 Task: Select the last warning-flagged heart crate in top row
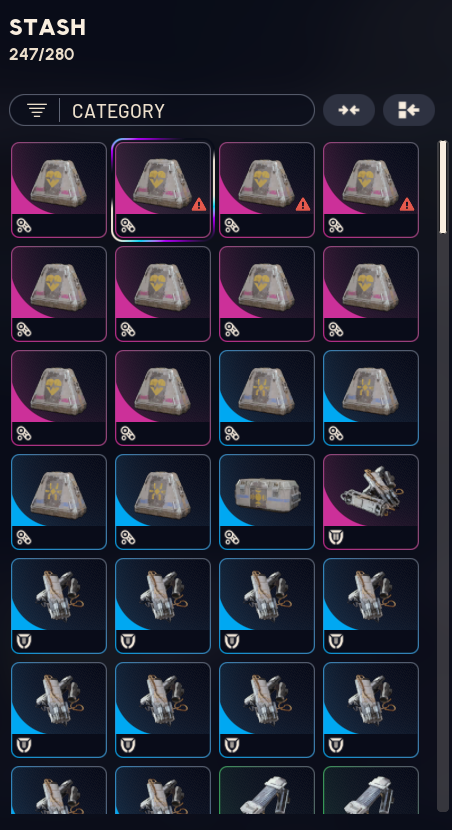coord(370,190)
